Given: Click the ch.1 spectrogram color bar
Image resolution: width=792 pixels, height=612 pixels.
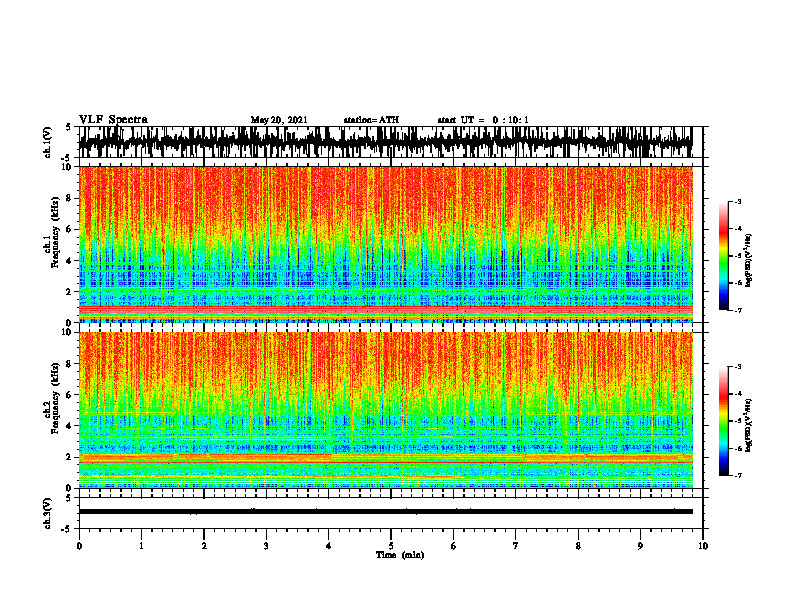Looking at the screenshot, I should (x=723, y=256).
